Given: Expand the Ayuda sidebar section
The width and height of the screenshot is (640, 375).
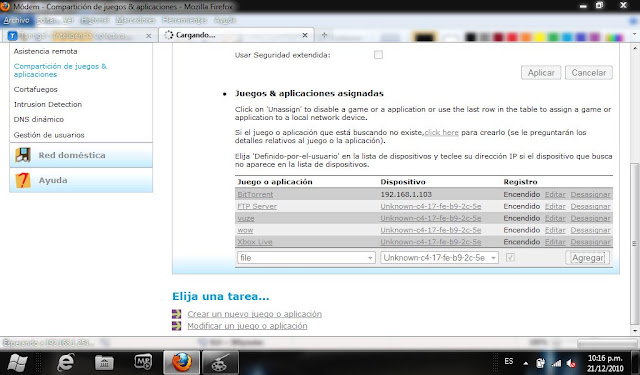Looking at the screenshot, I should coord(81,180).
